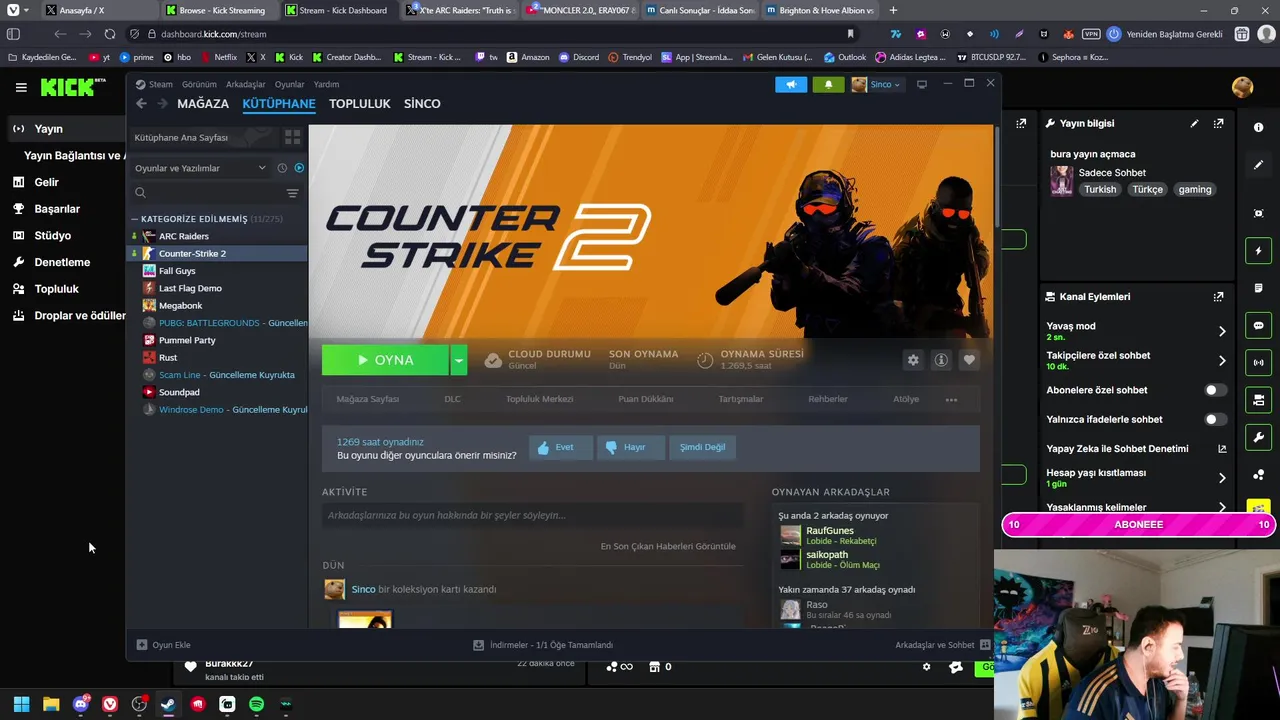This screenshot has height=720, width=1280.
Task: Open the Sinco account dropdown in Steam
Action: [x=876, y=84]
